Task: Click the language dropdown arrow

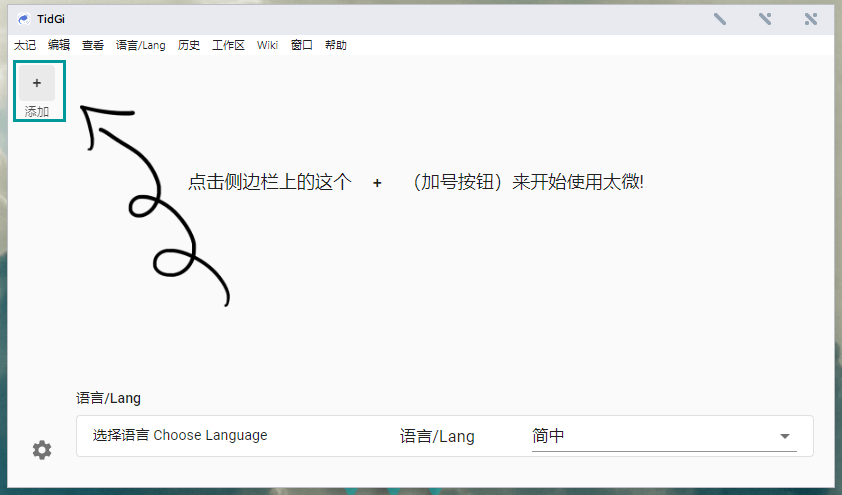Action: point(785,436)
